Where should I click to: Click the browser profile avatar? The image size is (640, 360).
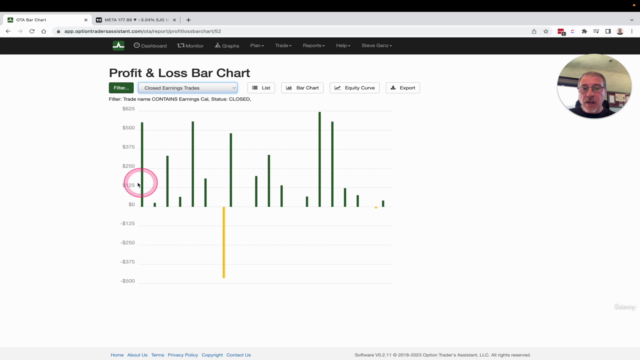point(620,31)
